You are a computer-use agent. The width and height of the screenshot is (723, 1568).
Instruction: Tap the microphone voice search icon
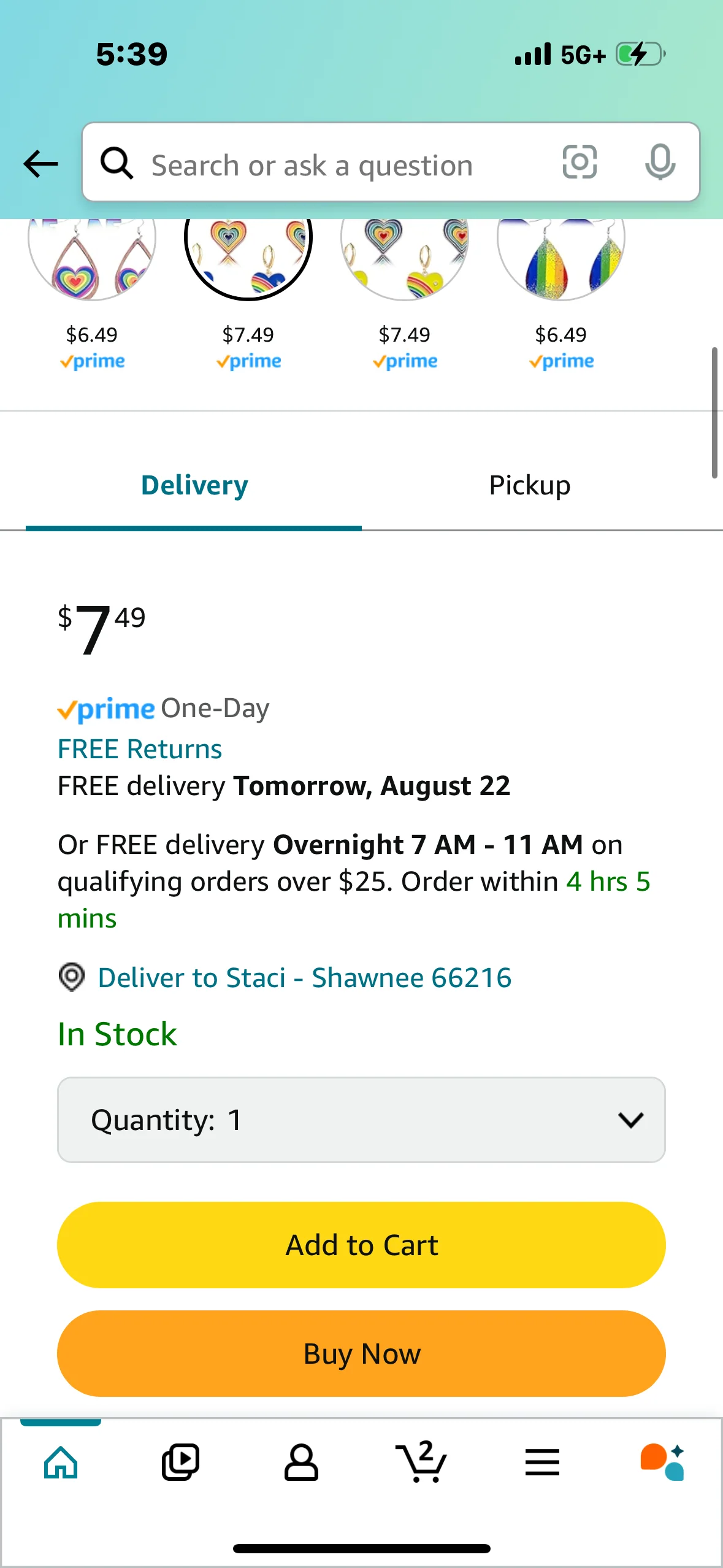660,163
